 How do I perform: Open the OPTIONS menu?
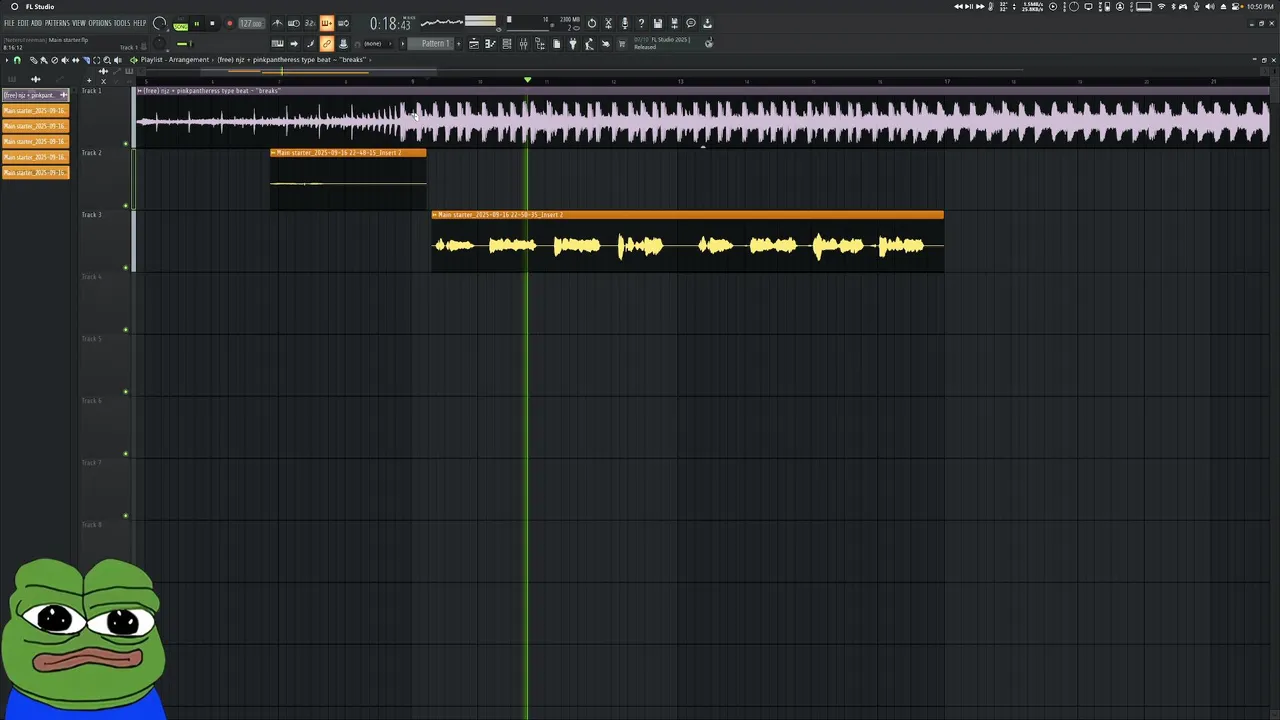(x=100, y=23)
